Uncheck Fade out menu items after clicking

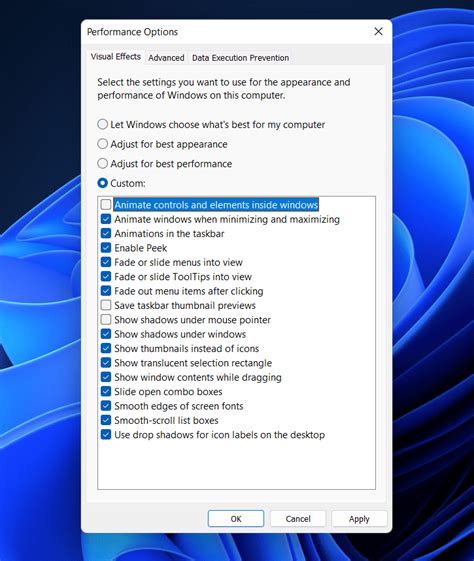[106, 291]
